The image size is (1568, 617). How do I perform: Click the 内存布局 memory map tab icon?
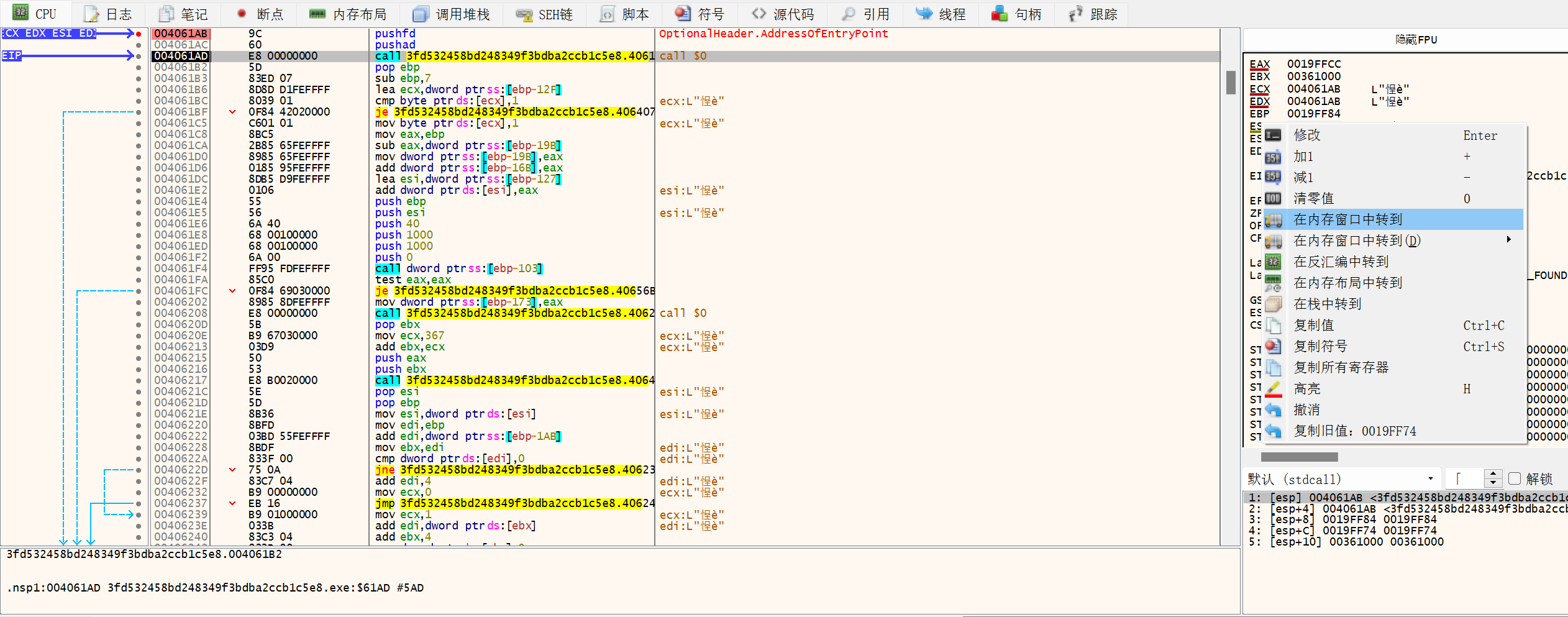tap(317, 14)
